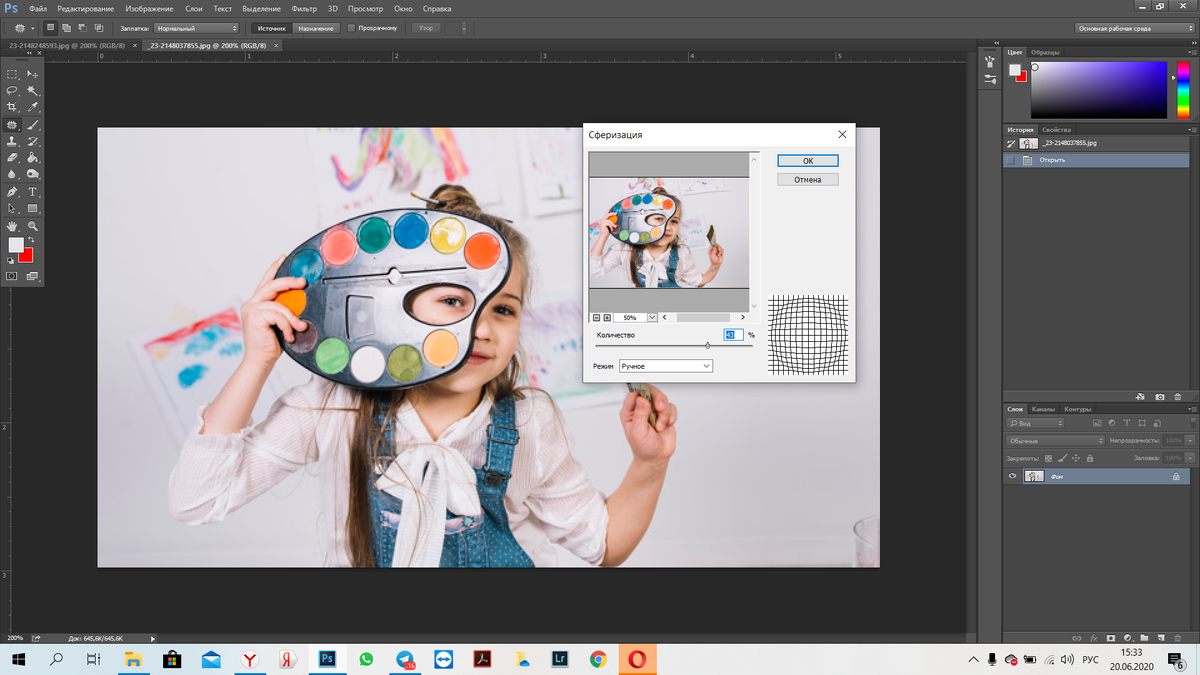Open the Фильтр menu

303,8
